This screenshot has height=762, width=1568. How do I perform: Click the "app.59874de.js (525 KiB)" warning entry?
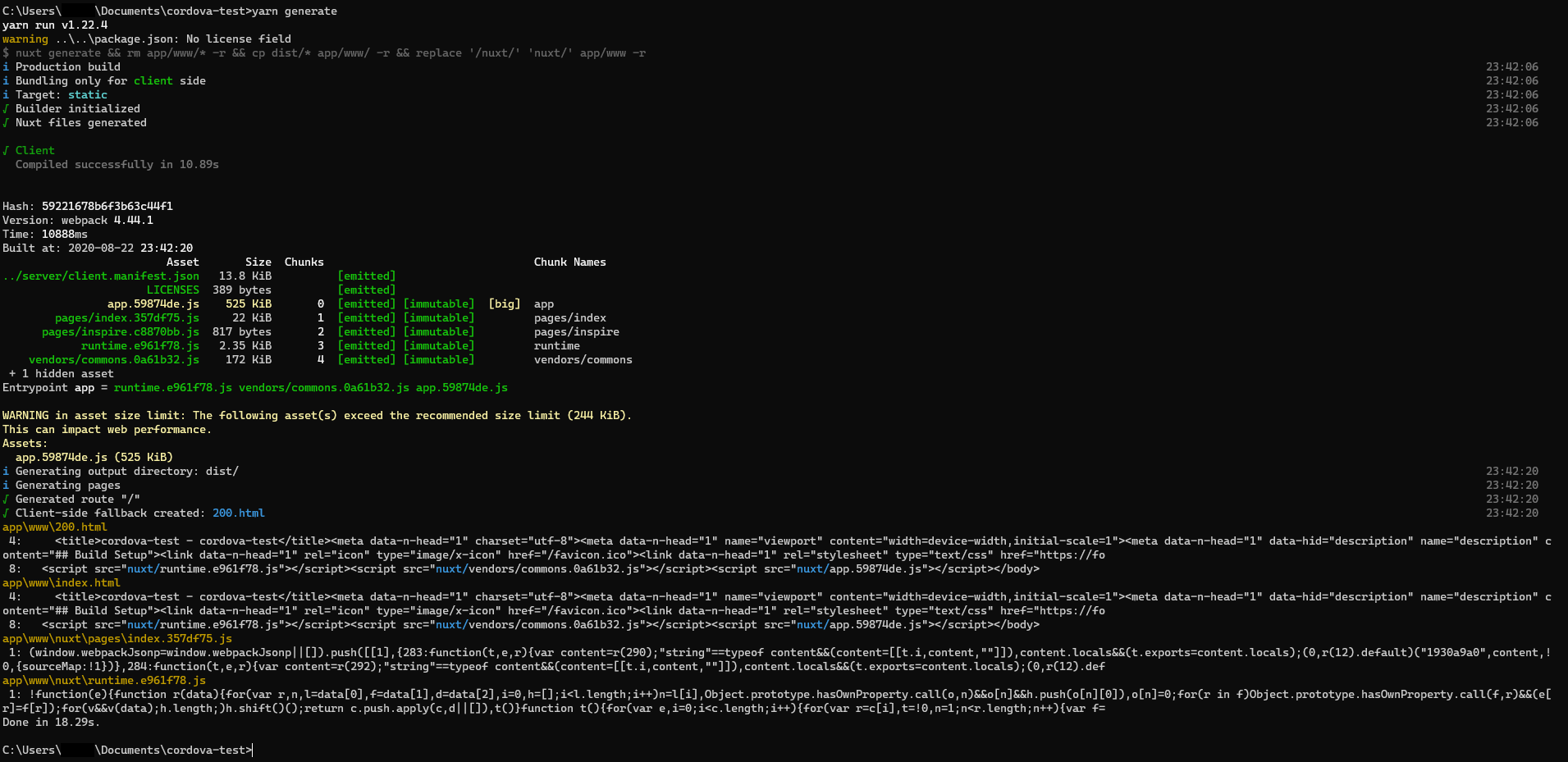pos(94,457)
